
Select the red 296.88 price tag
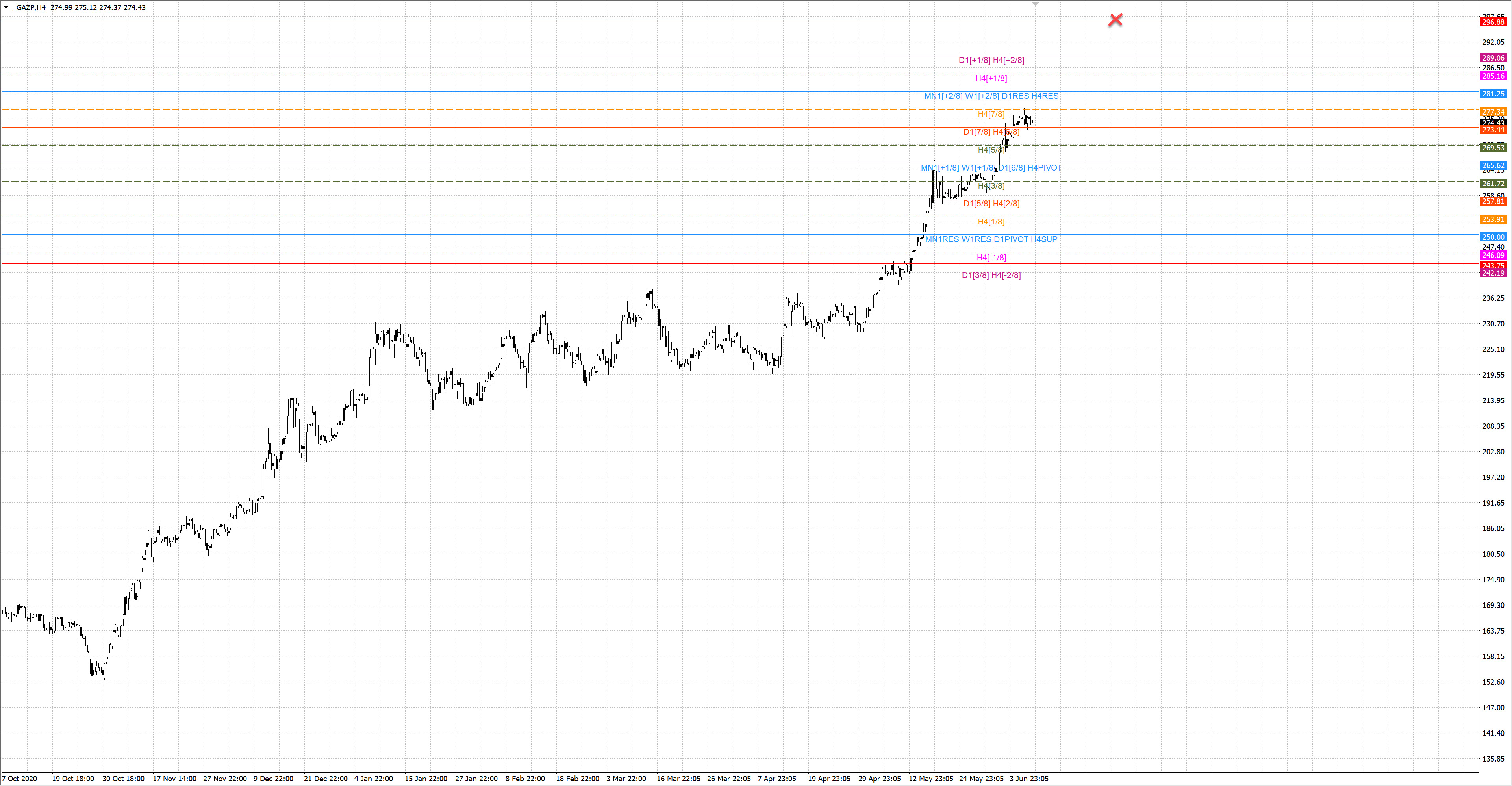1493,22
